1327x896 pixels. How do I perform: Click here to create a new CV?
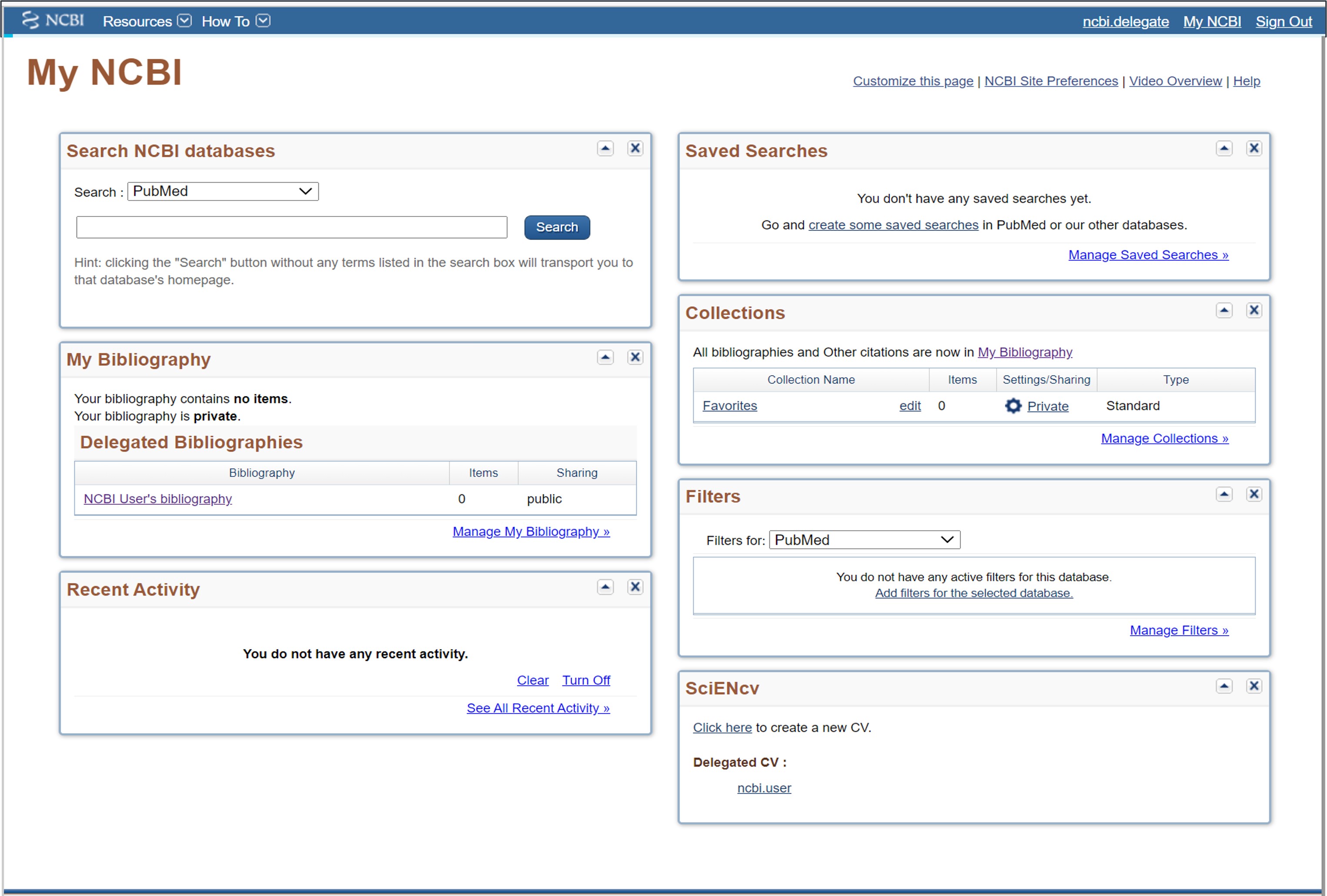[x=722, y=728]
